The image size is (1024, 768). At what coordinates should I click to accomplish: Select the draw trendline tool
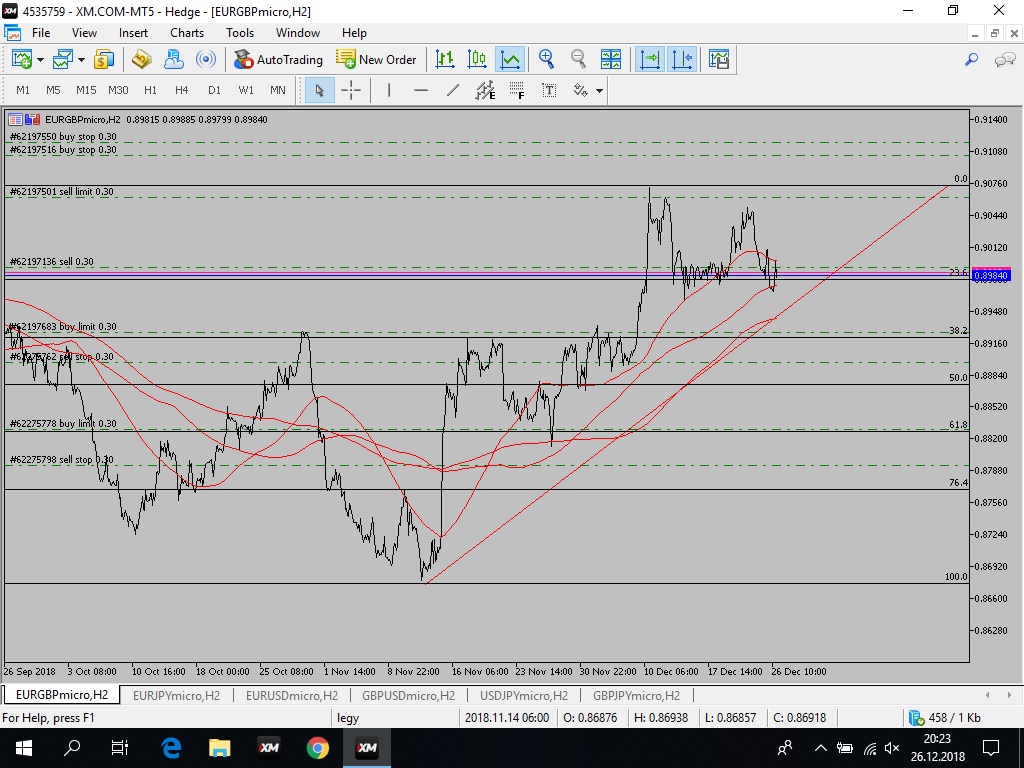click(453, 90)
